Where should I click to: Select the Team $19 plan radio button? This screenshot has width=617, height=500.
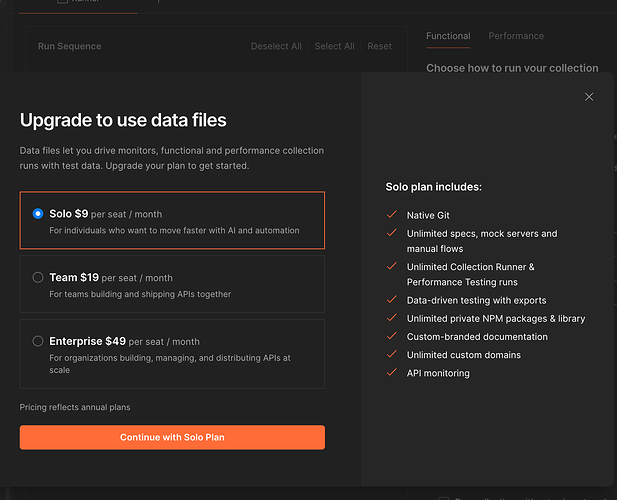point(38,277)
